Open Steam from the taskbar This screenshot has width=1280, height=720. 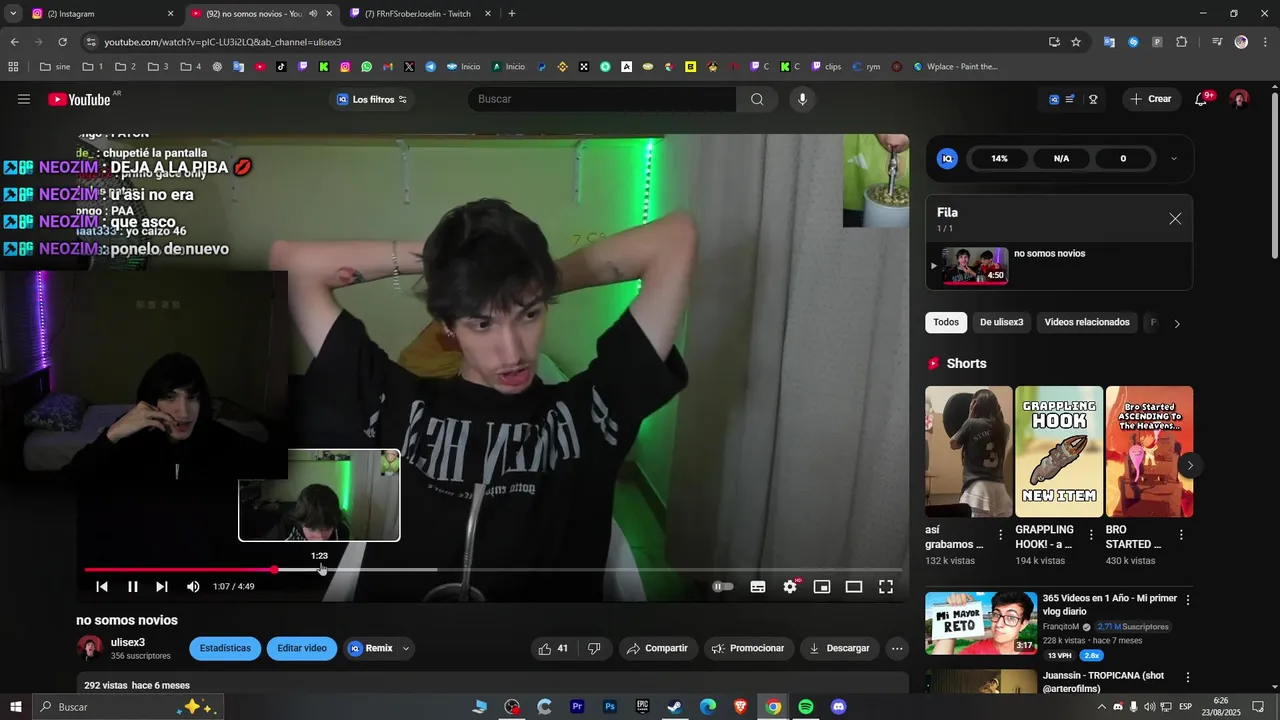point(675,707)
